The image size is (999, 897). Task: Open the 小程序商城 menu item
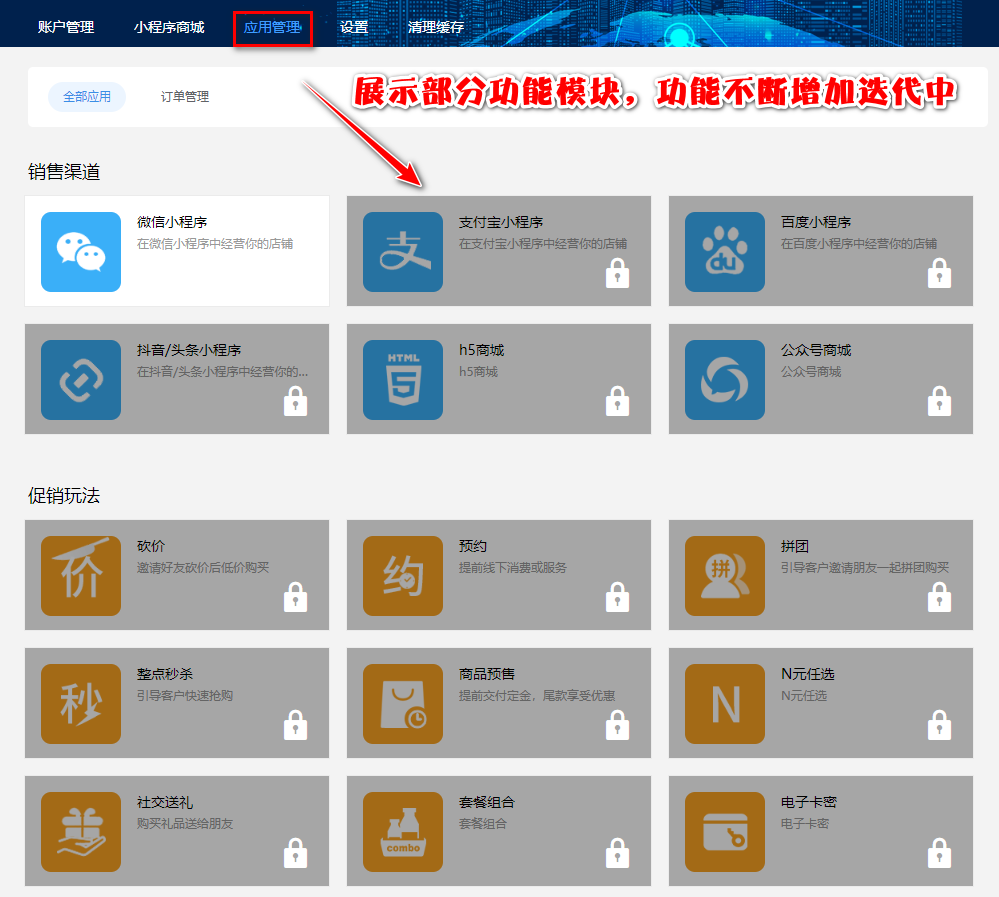169,27
